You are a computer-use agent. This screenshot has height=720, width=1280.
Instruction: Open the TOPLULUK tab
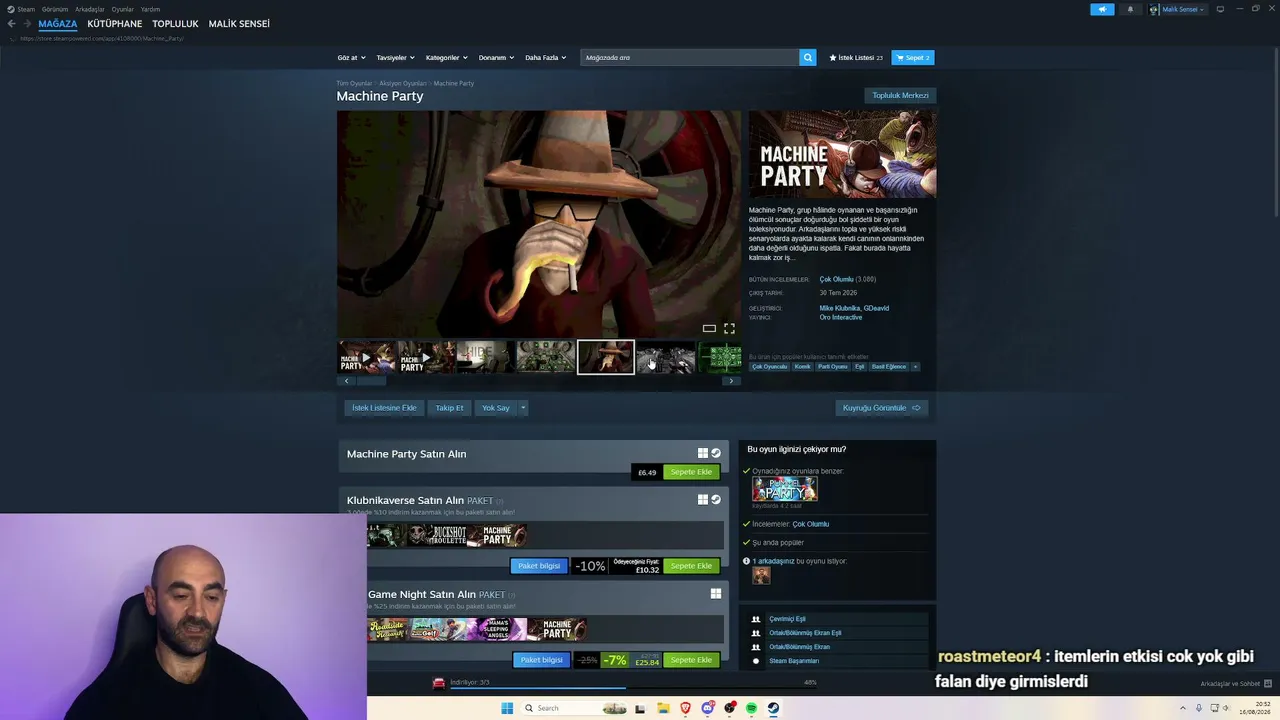[x=175, y=23]
